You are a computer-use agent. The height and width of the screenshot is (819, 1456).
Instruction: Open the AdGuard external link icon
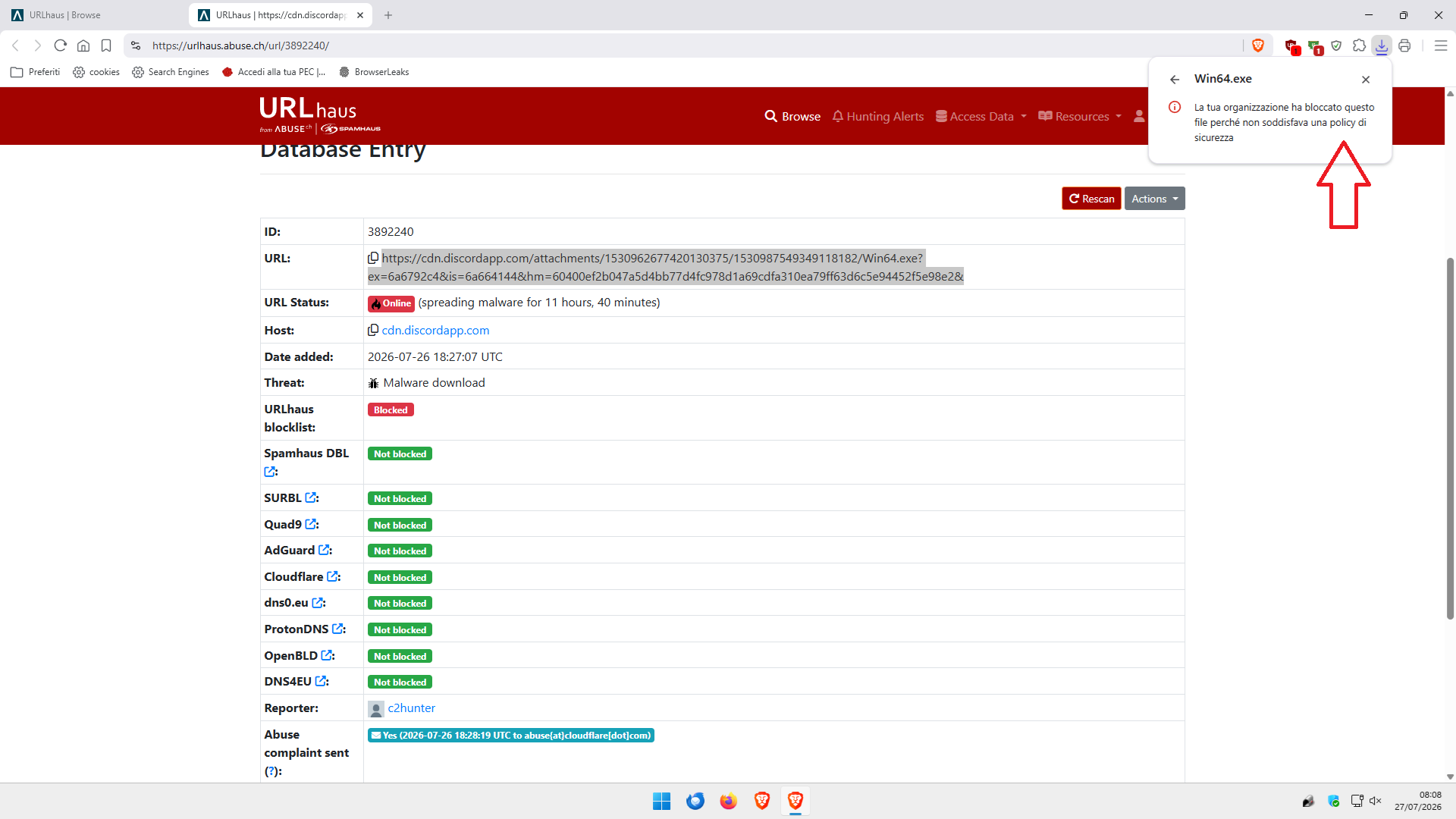(324, 550)
